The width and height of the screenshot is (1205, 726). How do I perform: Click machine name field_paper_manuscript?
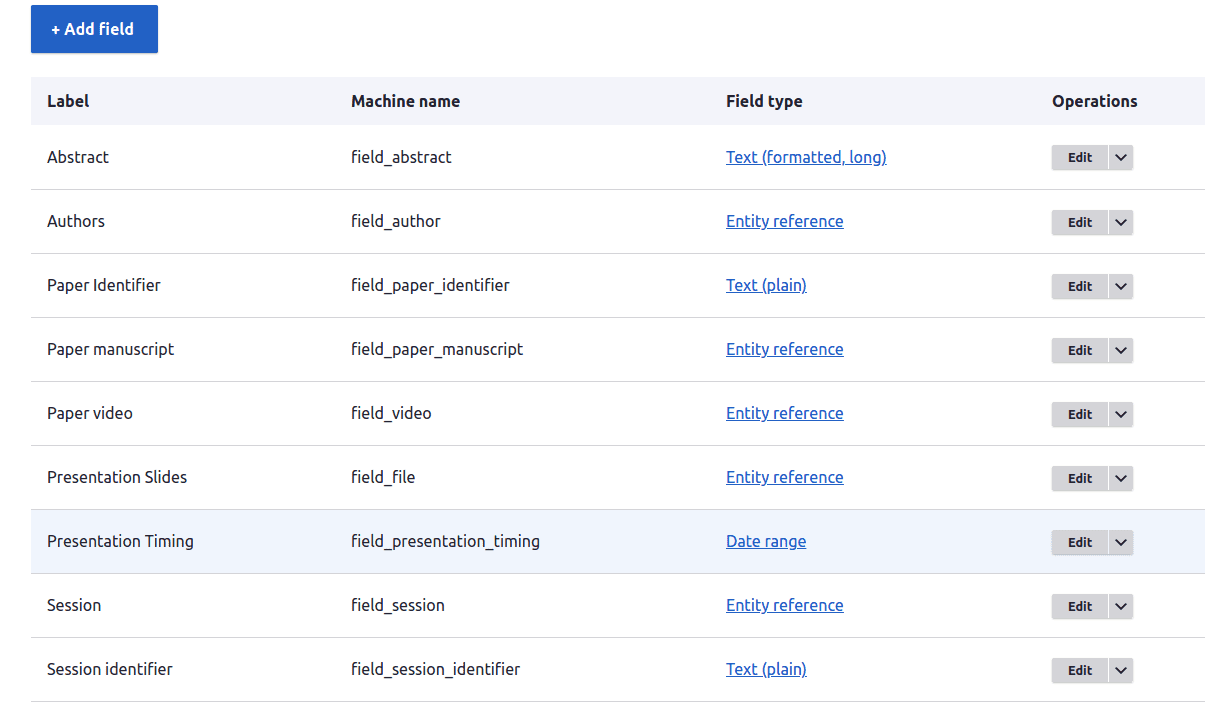pos(437,349)
